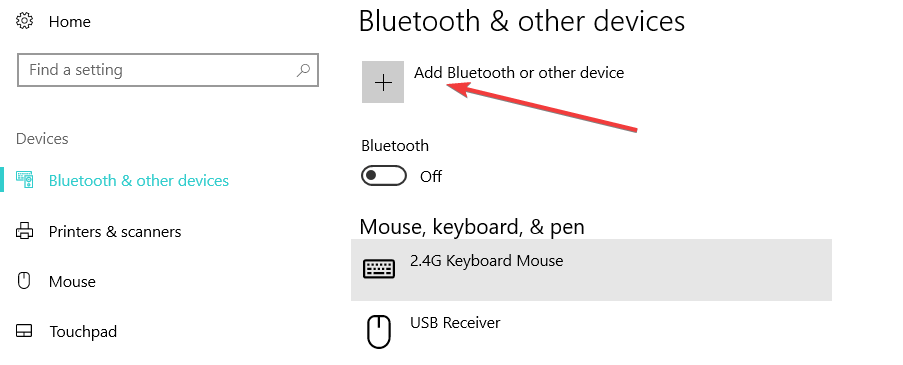Click the mouse icon for USB Receiver
This screenshot has height=365, width=903.
[x=379, y=332]
